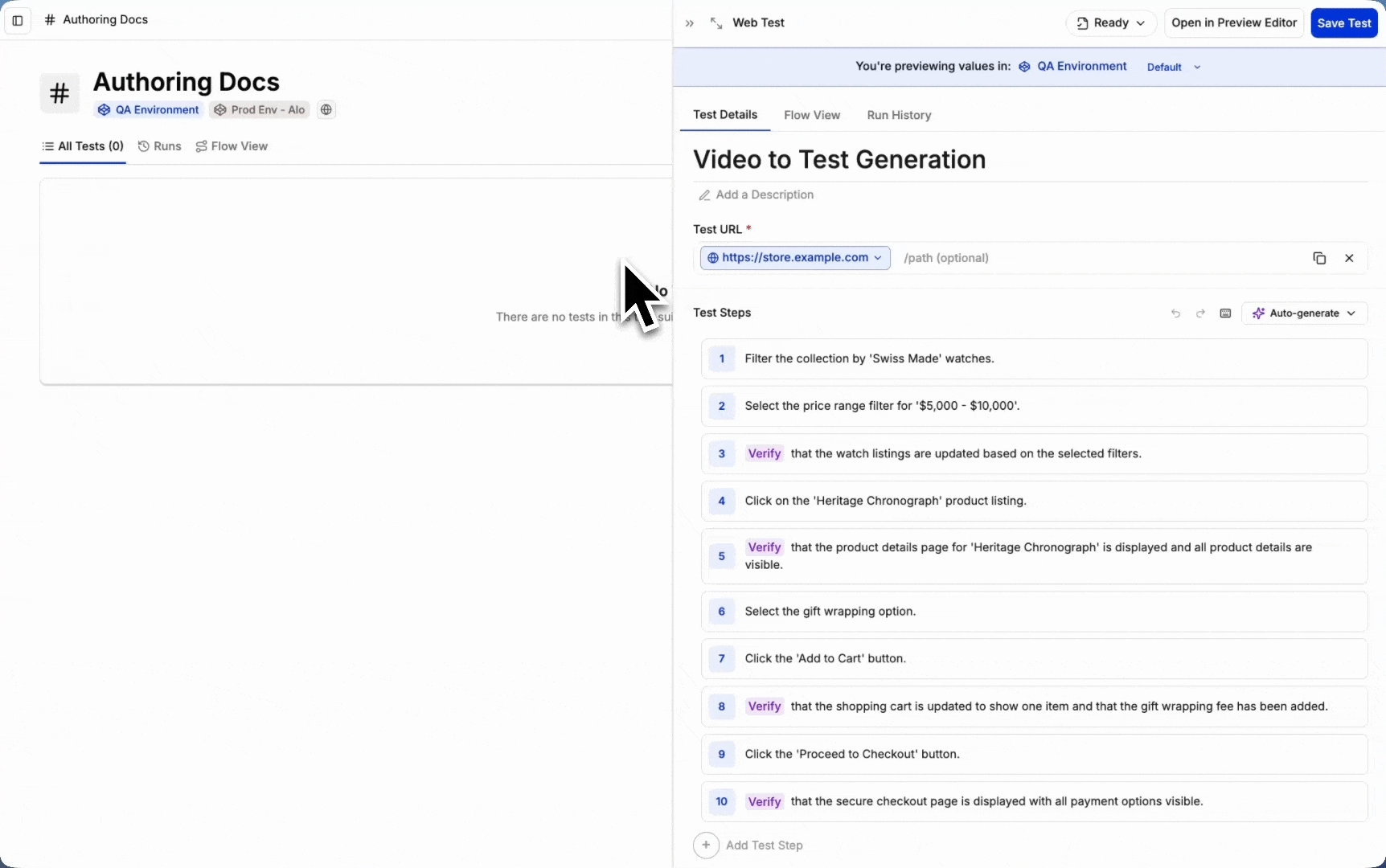Click Add Test Step label
This screenshot has width=1386, height=868.
tap(765, 845)
